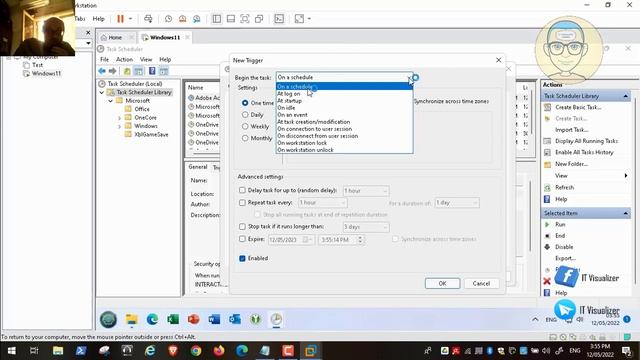The image size is (640, 360).
Task: Enable 'Delay task for up to' checkbox
Action: [x=242, y=190]
